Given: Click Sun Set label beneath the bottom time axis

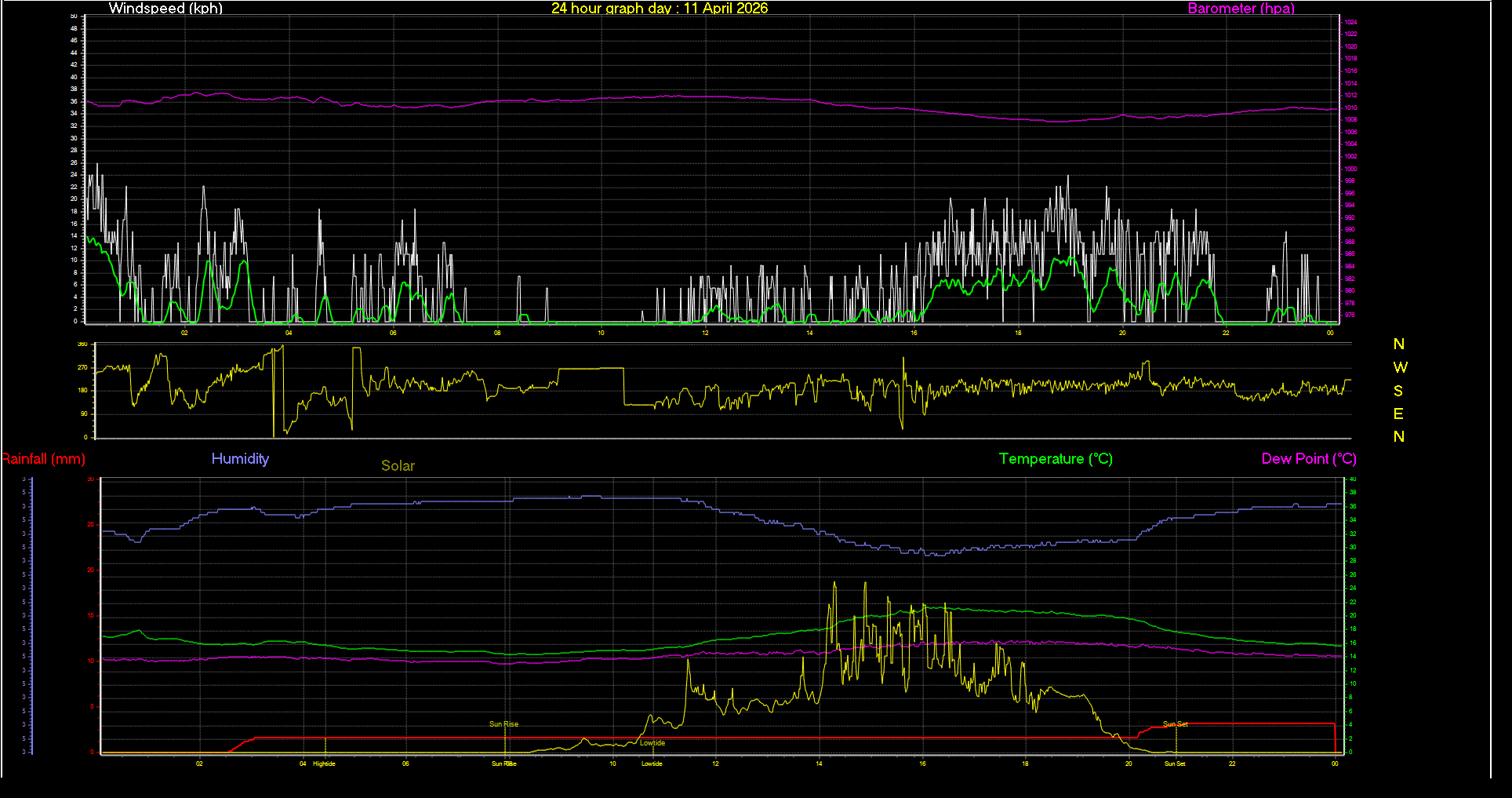Looking at the screenshot, I should point(1175,763).
